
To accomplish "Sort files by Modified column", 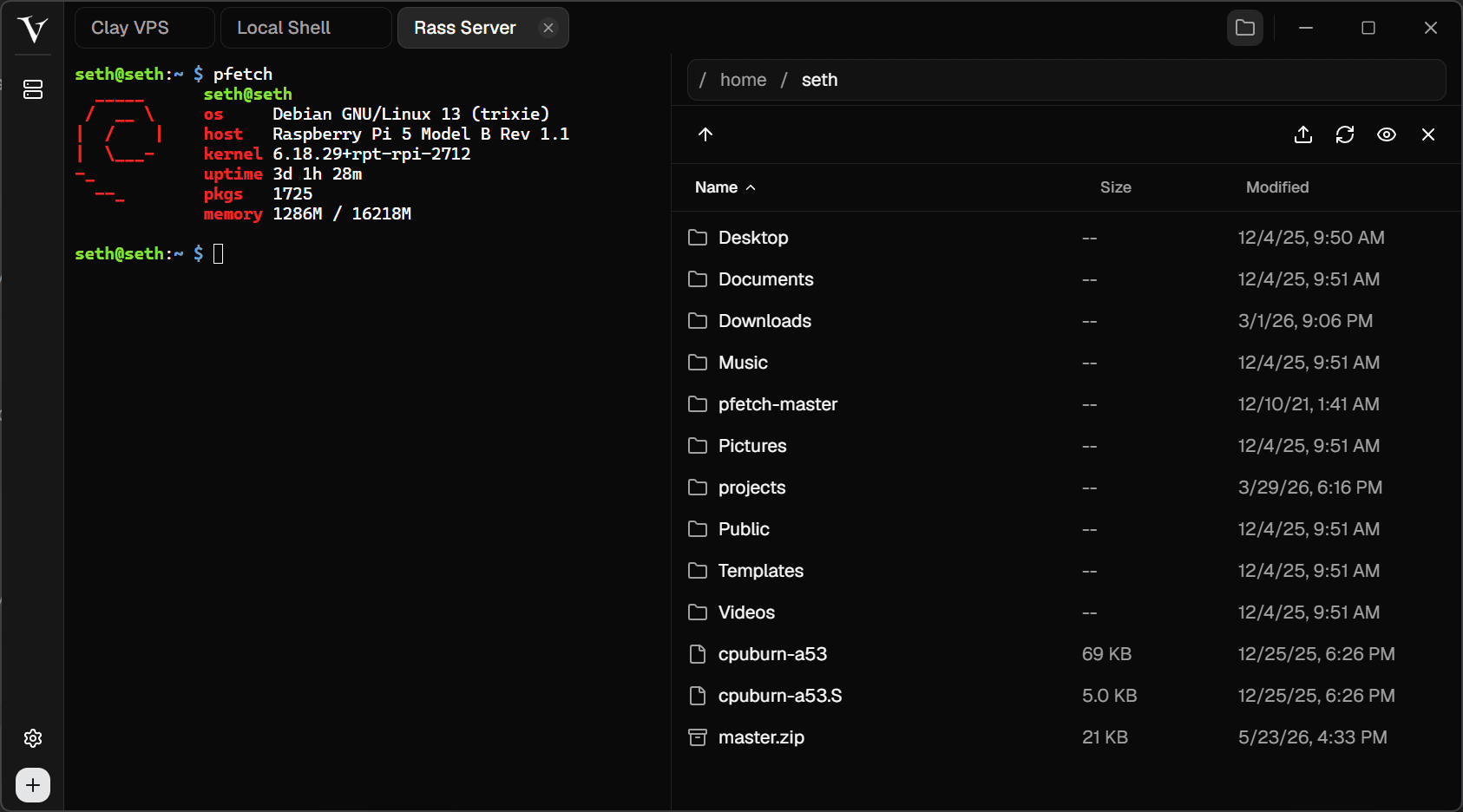I will [1277, 187].
